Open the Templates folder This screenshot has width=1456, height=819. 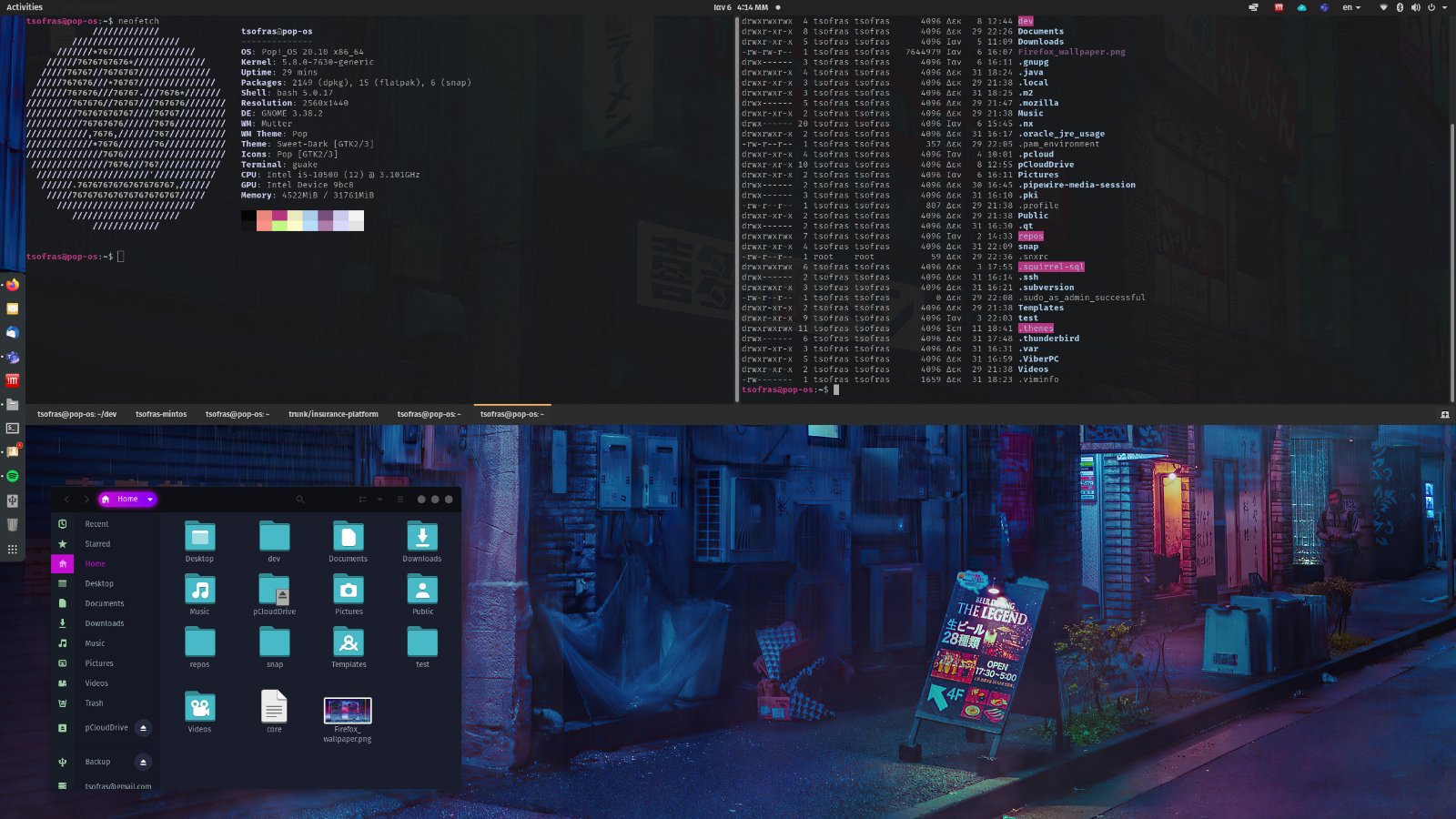click(x=349, y=647)
